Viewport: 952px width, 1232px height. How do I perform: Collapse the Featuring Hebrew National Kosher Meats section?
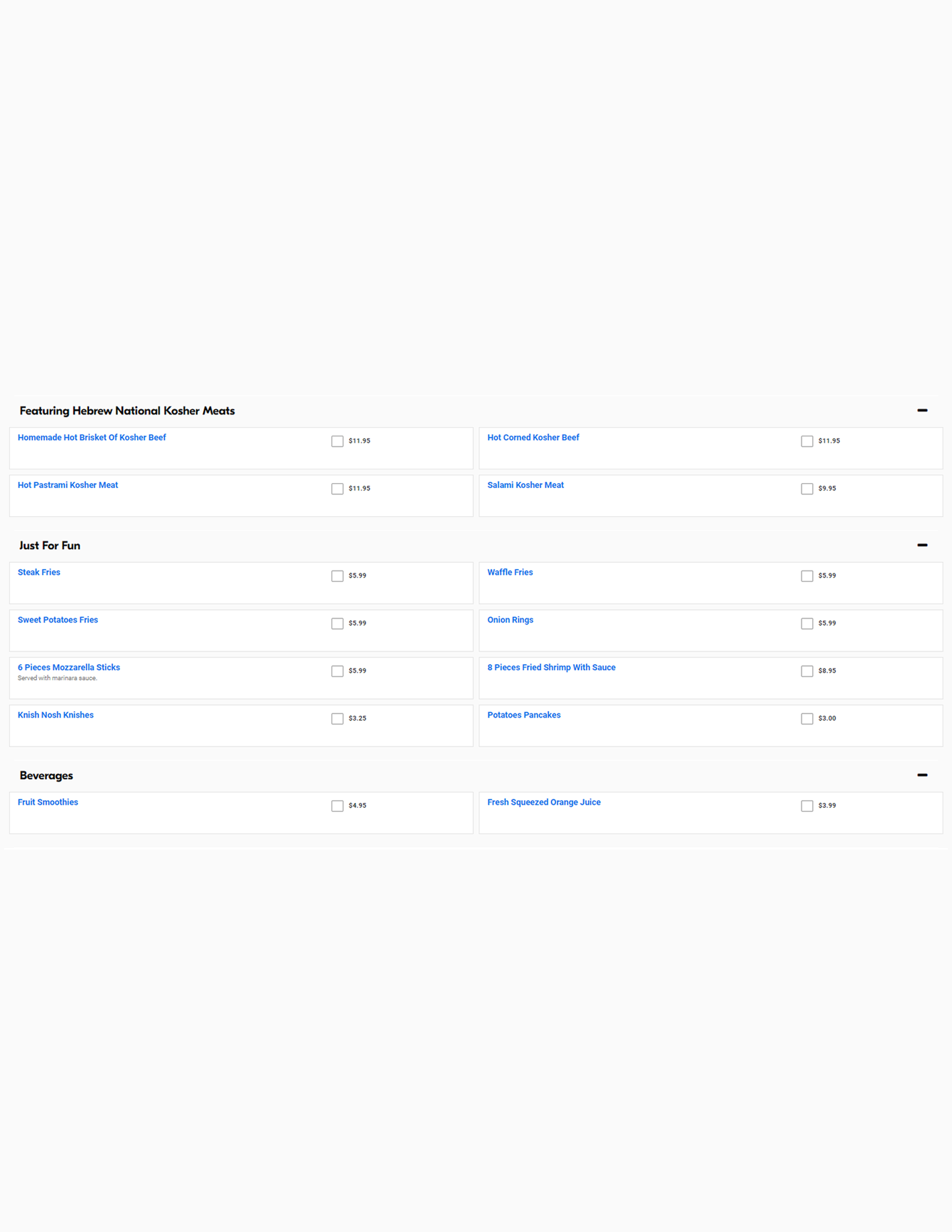922,410
